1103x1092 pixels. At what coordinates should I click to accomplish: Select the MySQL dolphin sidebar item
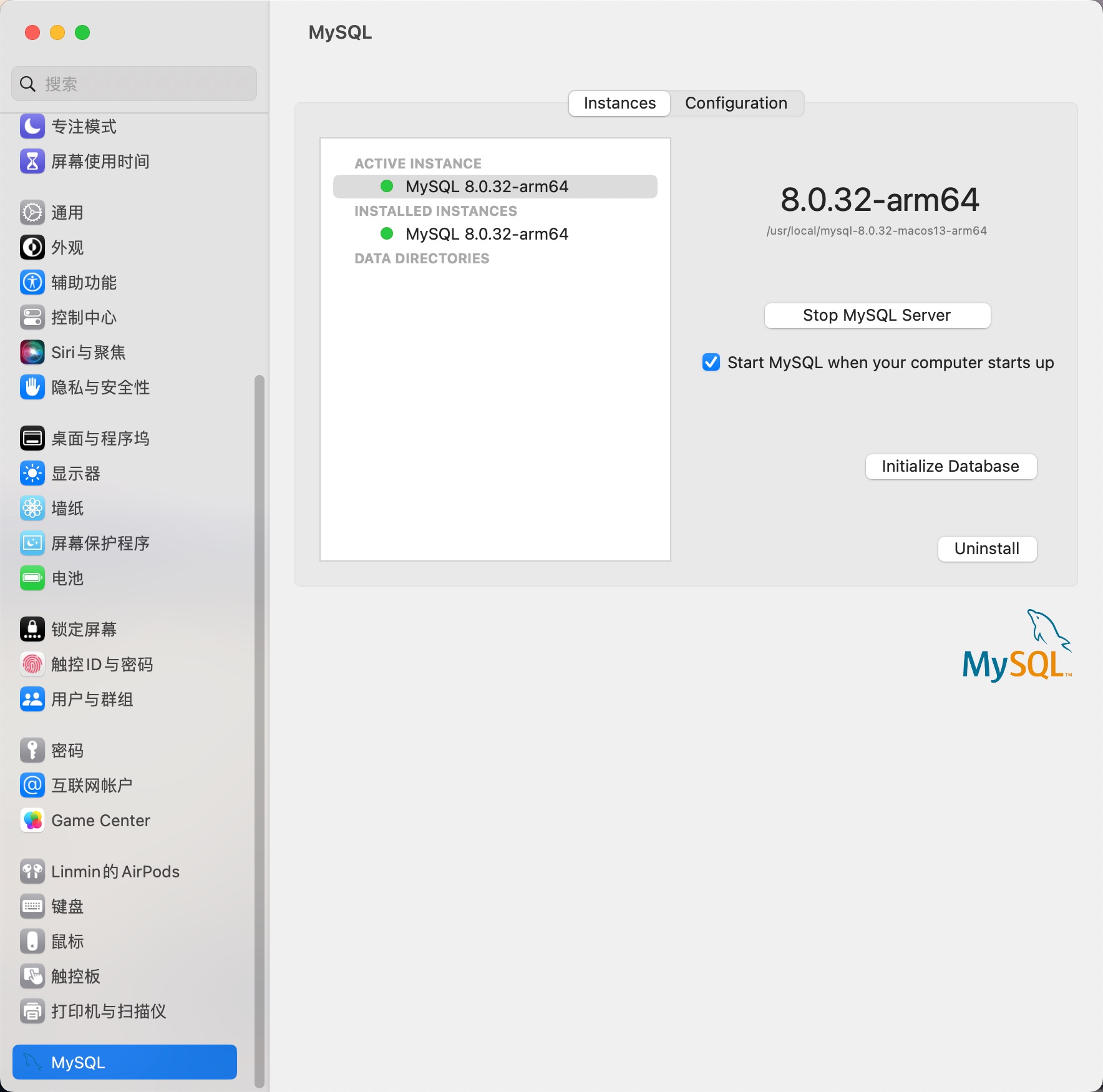[125, 1063]
